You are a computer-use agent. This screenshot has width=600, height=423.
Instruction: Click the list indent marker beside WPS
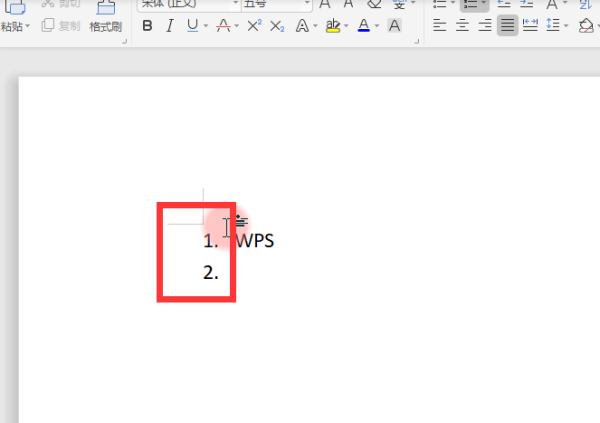coord(241,220)
